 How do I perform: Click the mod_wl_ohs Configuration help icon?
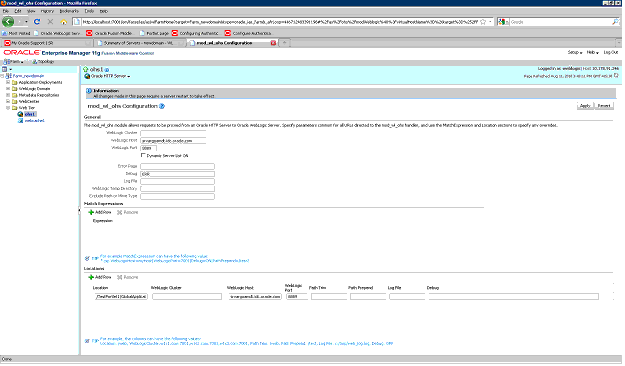click(x=162, y=106)
